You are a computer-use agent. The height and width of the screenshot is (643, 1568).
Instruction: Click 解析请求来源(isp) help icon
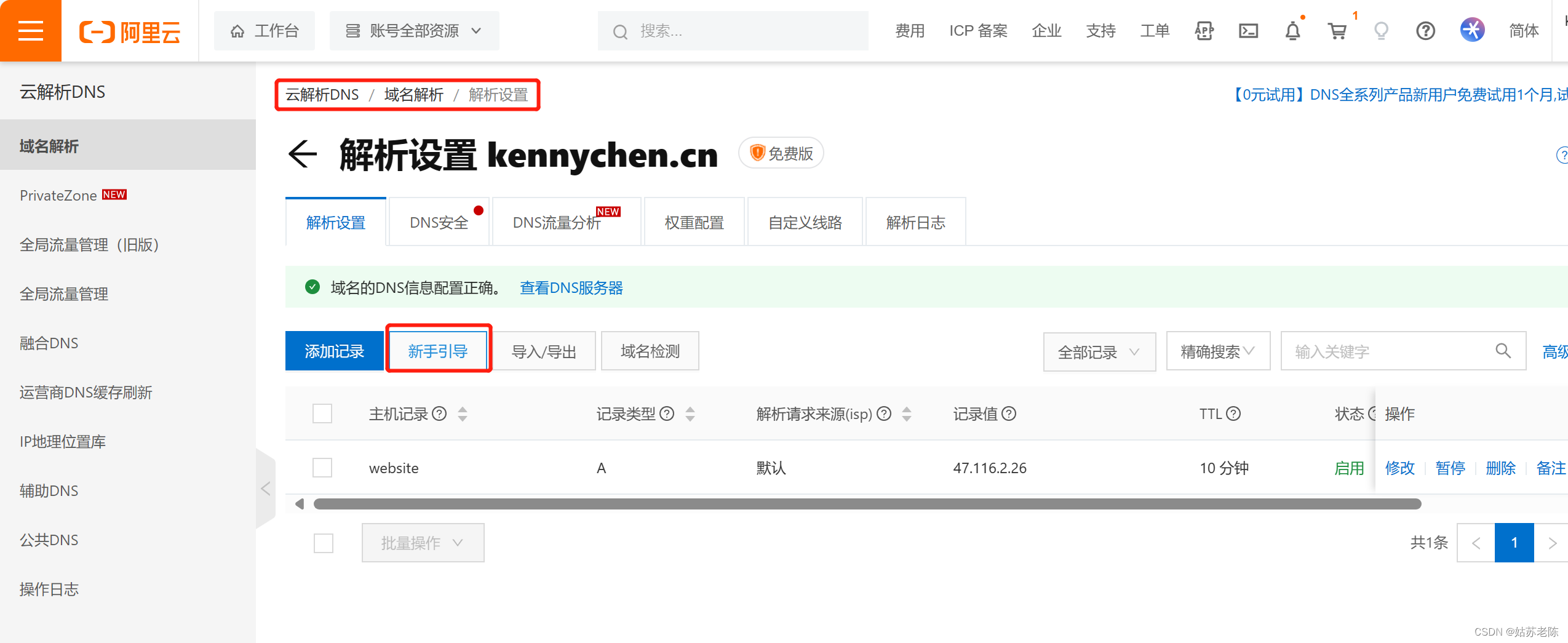tap(884, 413)
